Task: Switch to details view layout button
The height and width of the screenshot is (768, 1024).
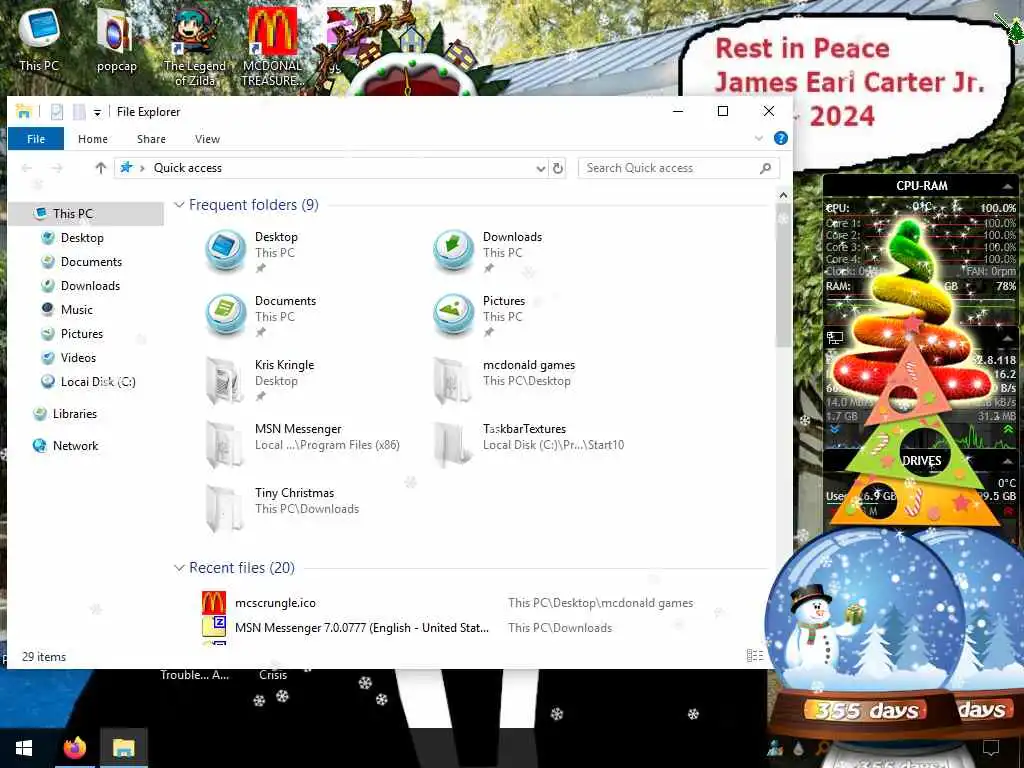Action: 755,656
